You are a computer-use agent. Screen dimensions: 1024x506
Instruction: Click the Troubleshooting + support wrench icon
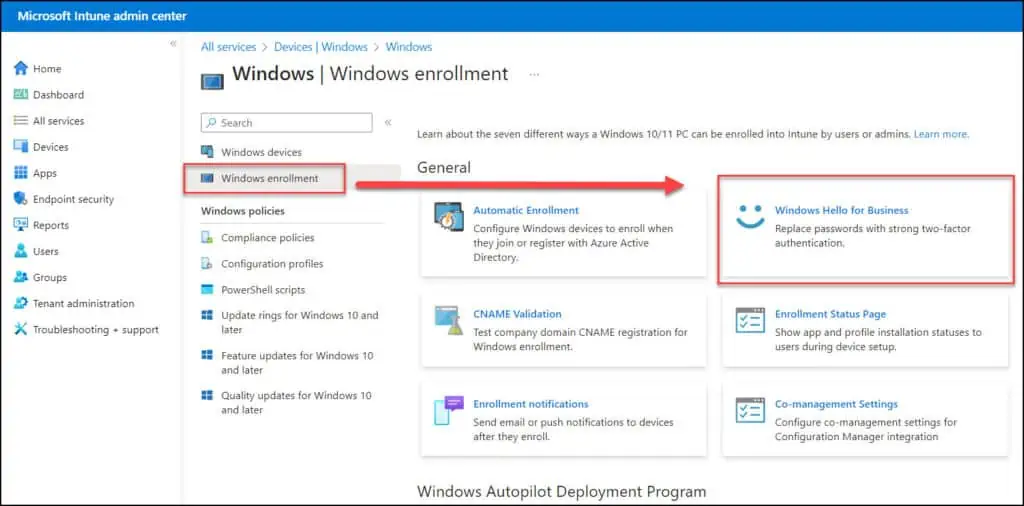[x=21, y=330]
